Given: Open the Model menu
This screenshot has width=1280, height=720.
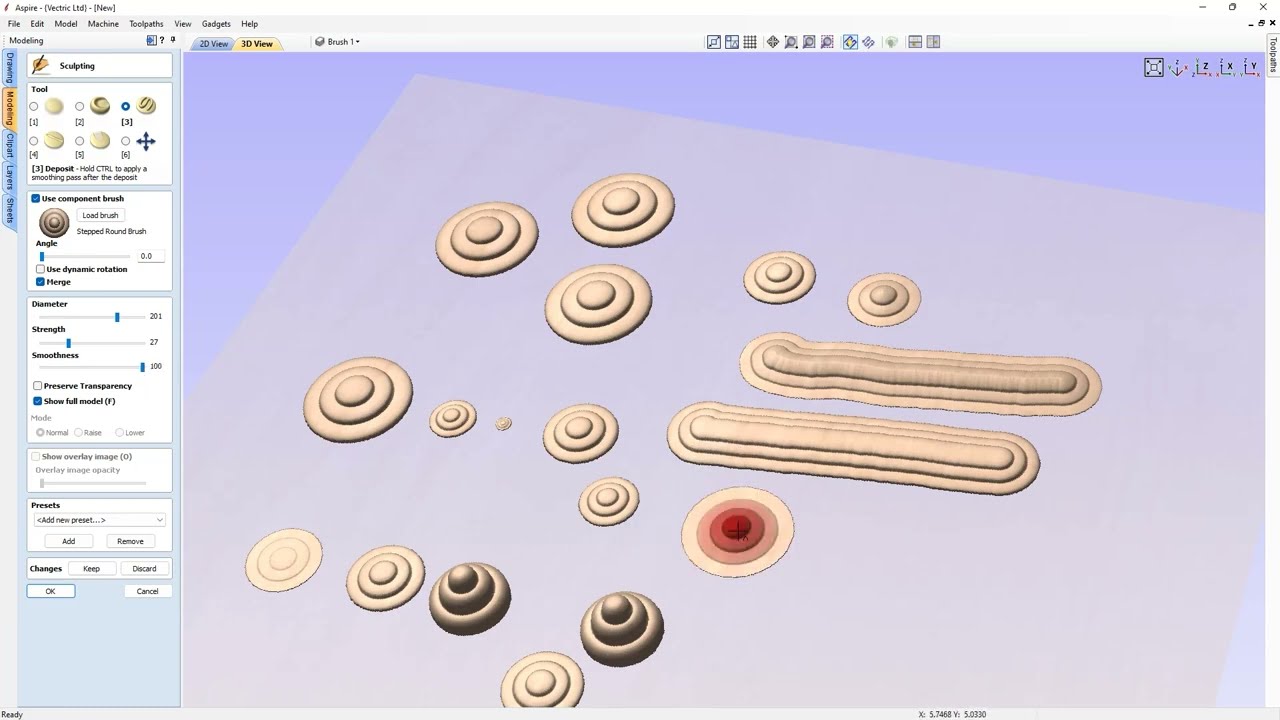Looking at the screenshot, I should click(66, 24).
